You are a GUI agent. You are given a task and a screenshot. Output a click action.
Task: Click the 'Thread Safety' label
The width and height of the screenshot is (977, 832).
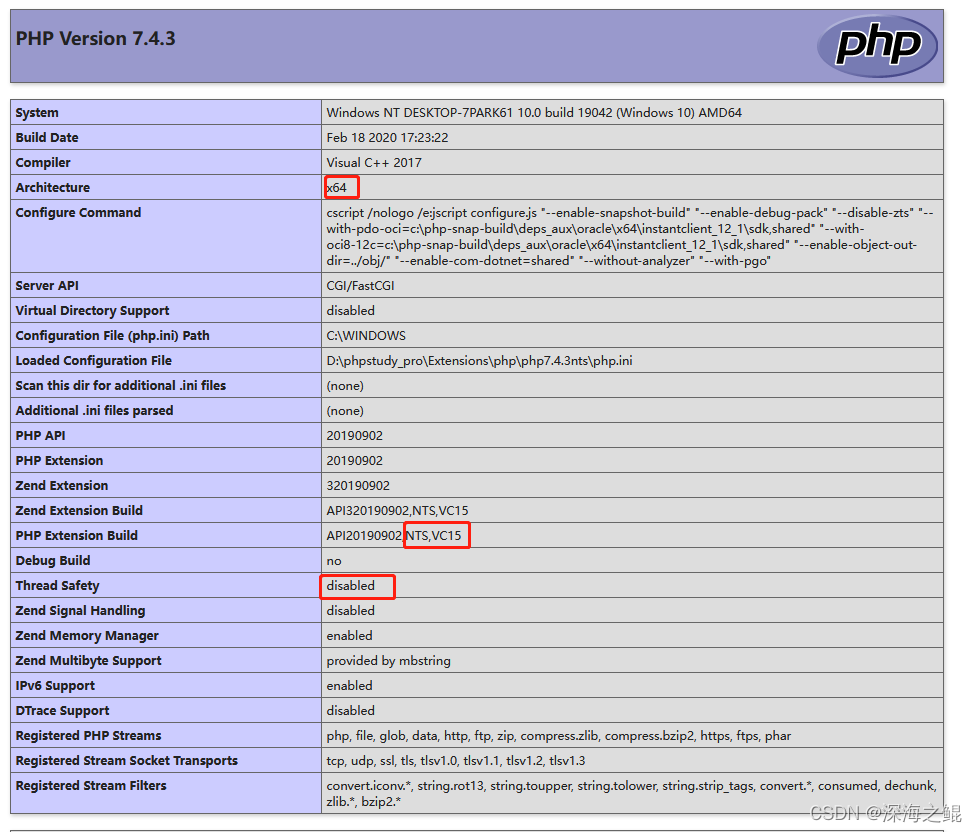coord(57,585)
